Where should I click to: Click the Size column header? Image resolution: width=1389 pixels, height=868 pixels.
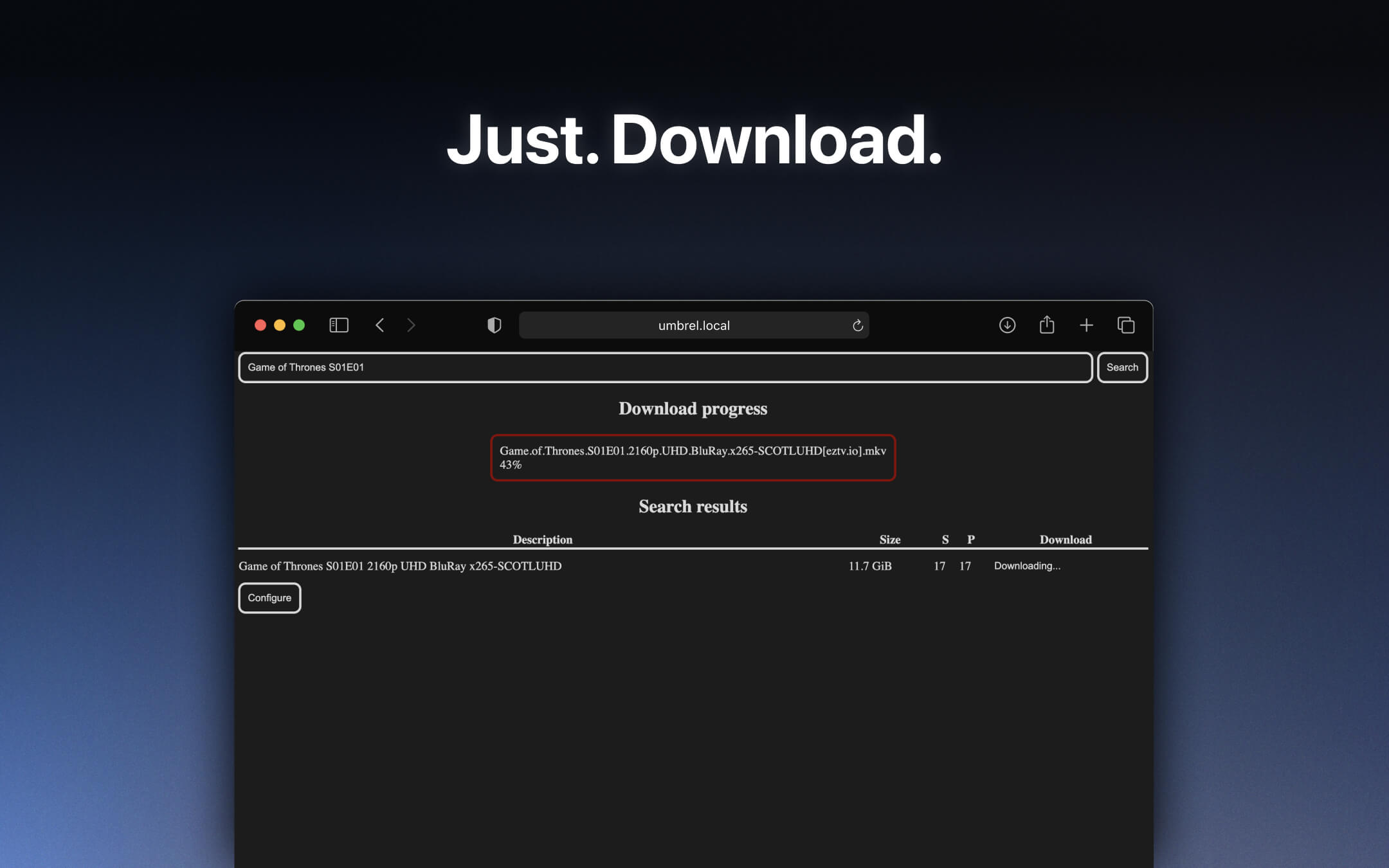[x=889, y=539]
